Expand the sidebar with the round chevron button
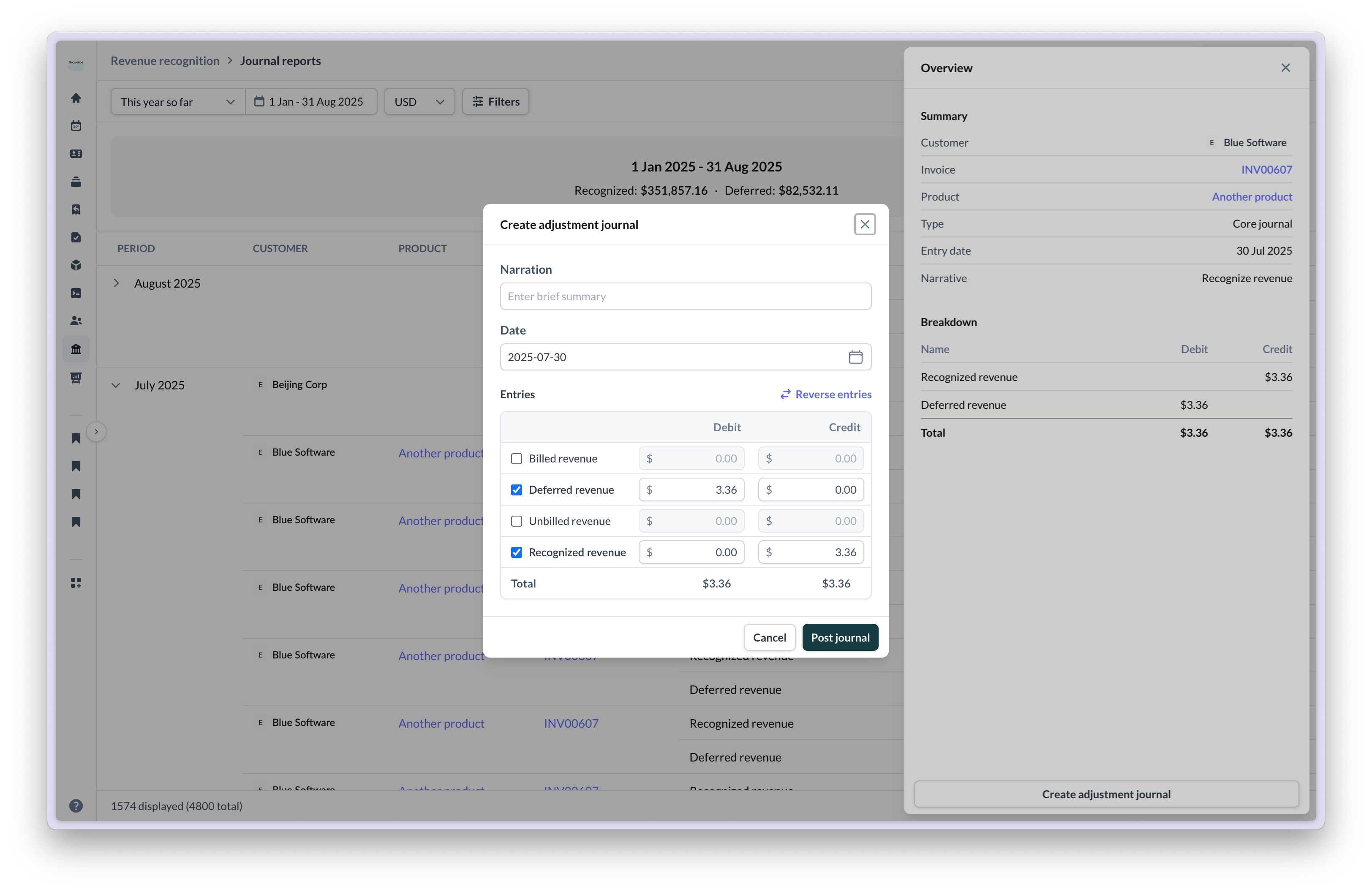This screenshot has height=892, width=1372. click(x=96, y=432)
